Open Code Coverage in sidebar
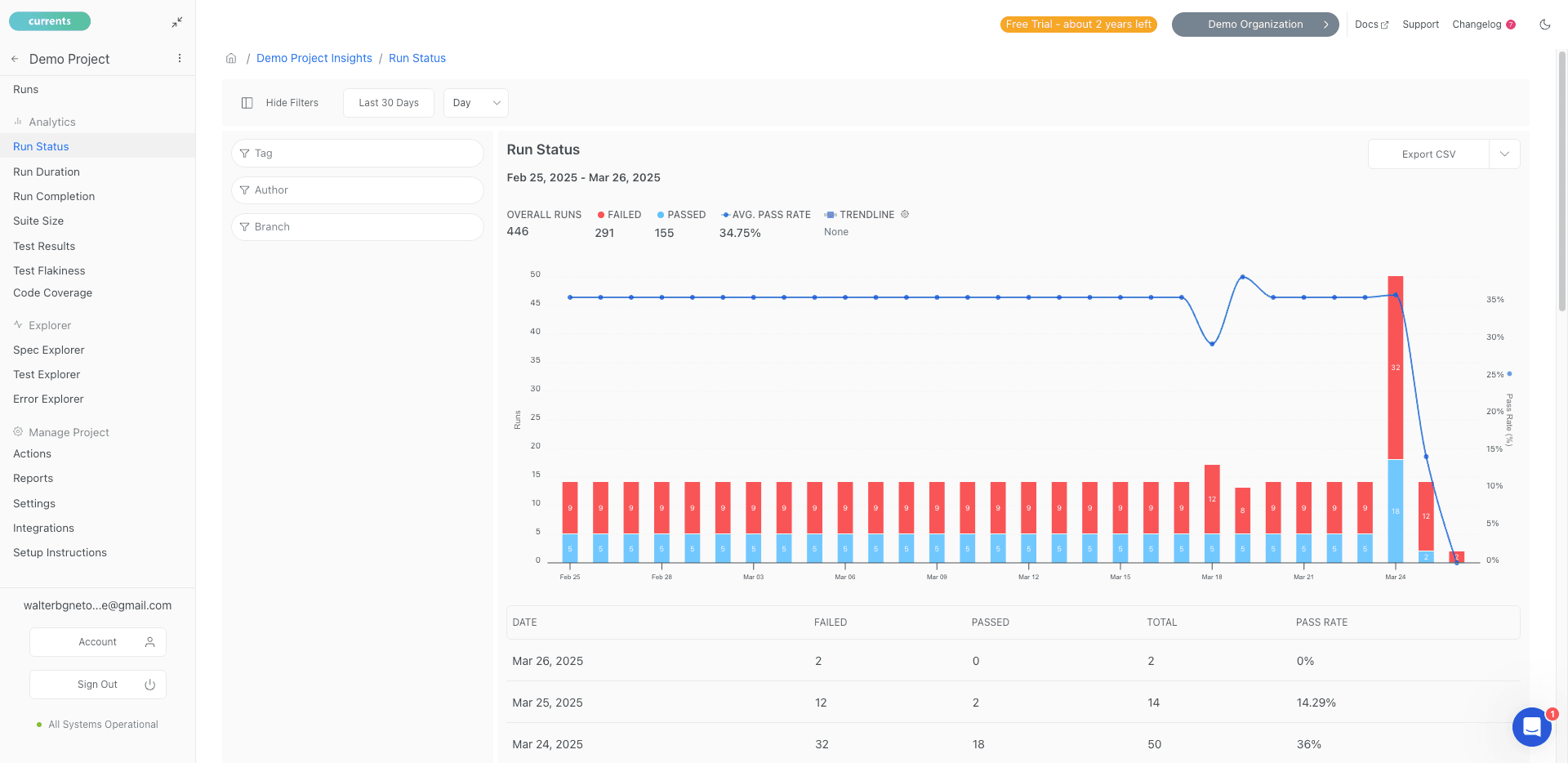This screenshot has width=1568, height=763. pyautogui.click(x=52, y=293)
